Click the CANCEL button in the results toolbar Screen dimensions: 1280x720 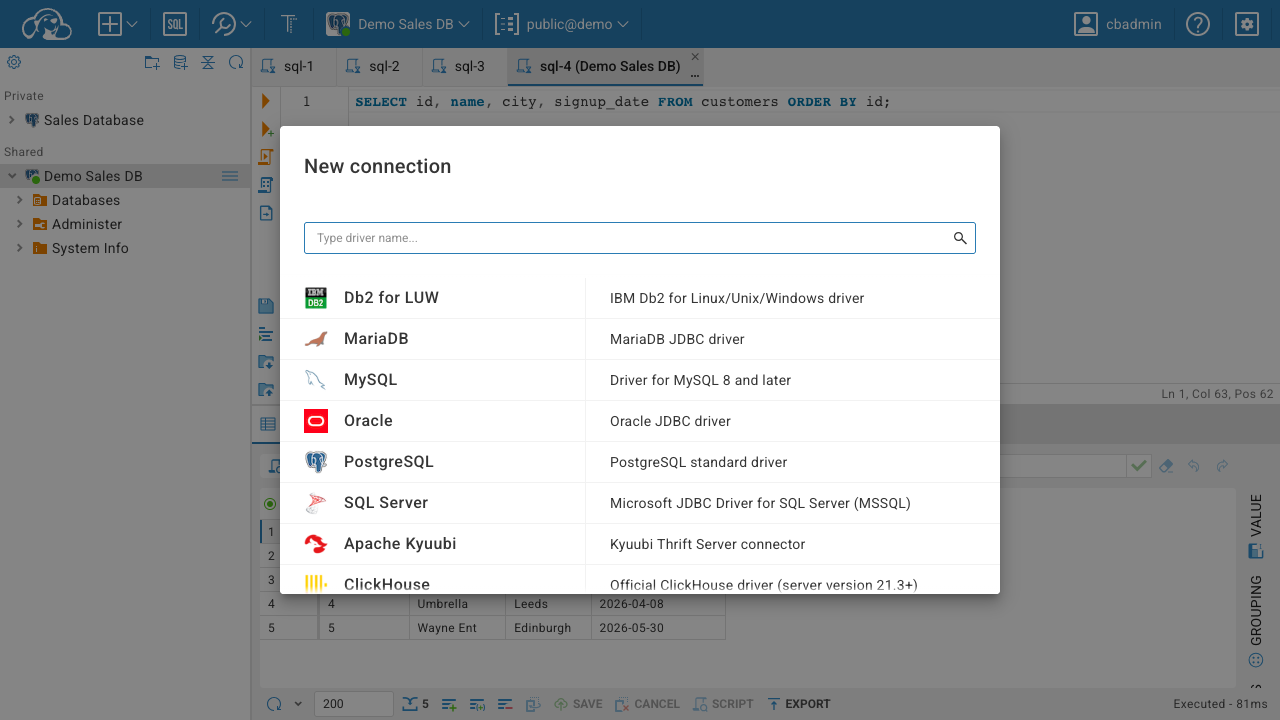(x=647, y=704)
